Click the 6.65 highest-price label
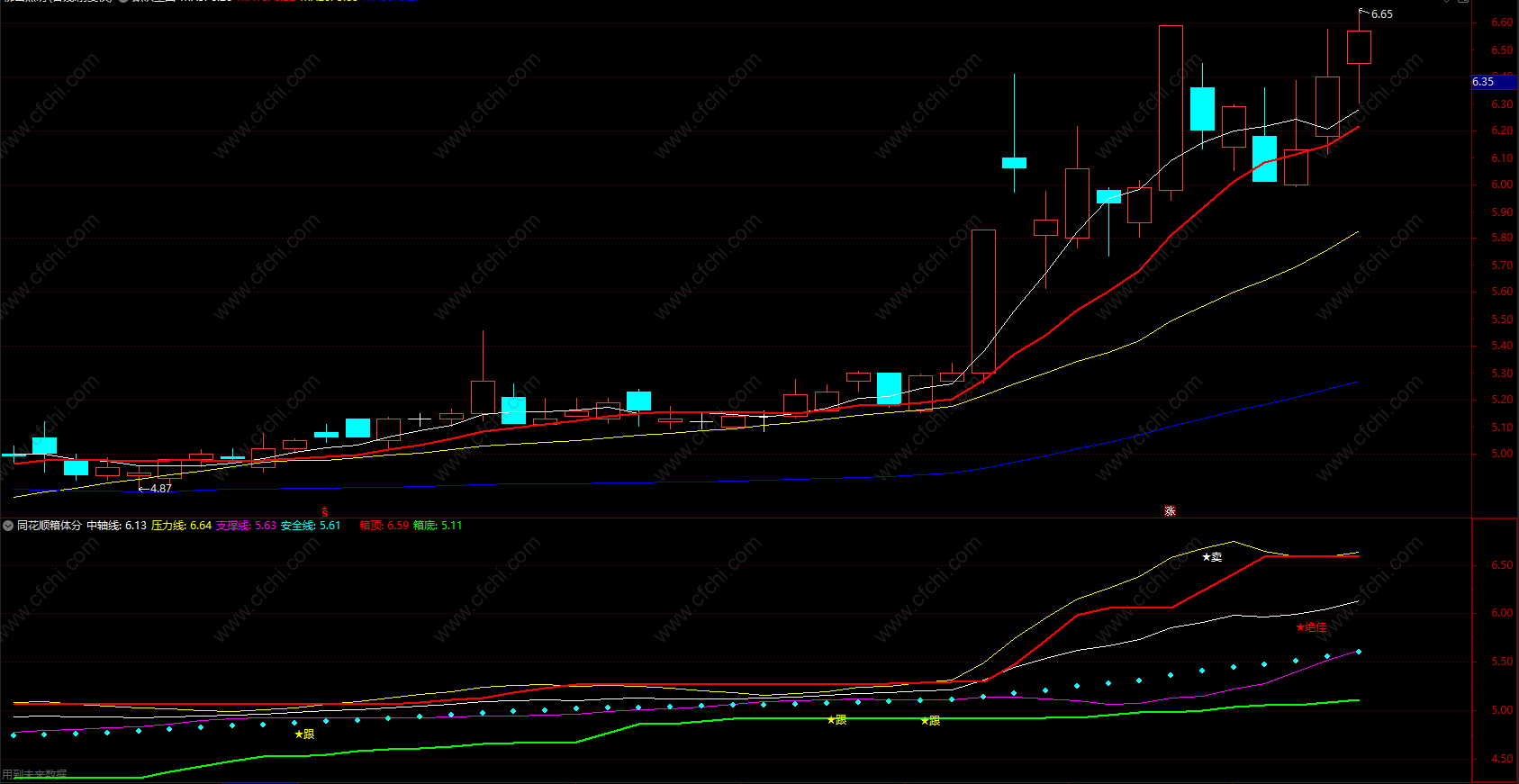 1381,14
